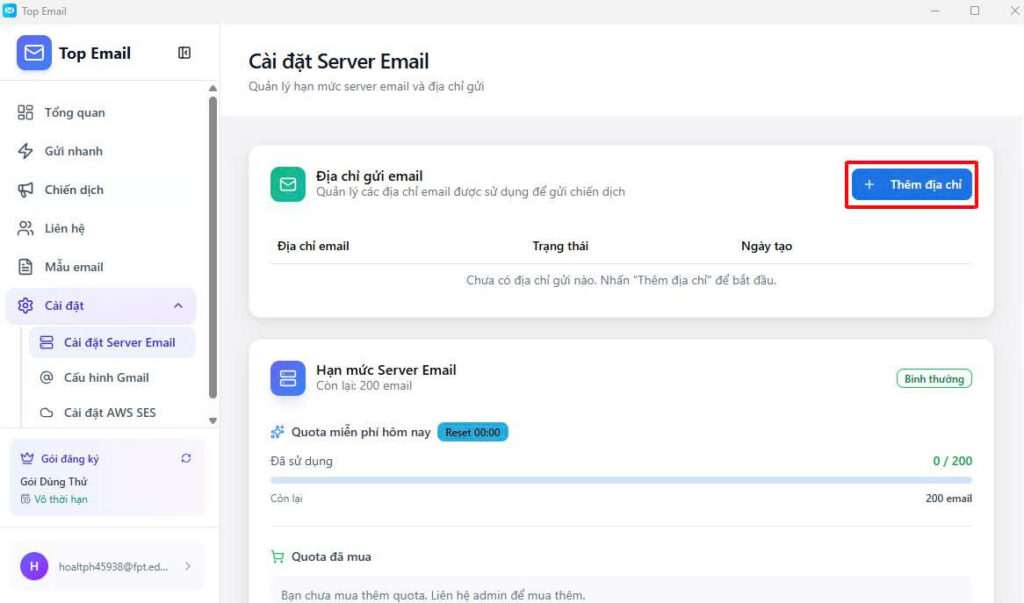Screen dimensions: 1024x603
Task: Click cloud icon beside Cài đặt AWS SES
Action: pyautogui.click(x=46, y=413)
